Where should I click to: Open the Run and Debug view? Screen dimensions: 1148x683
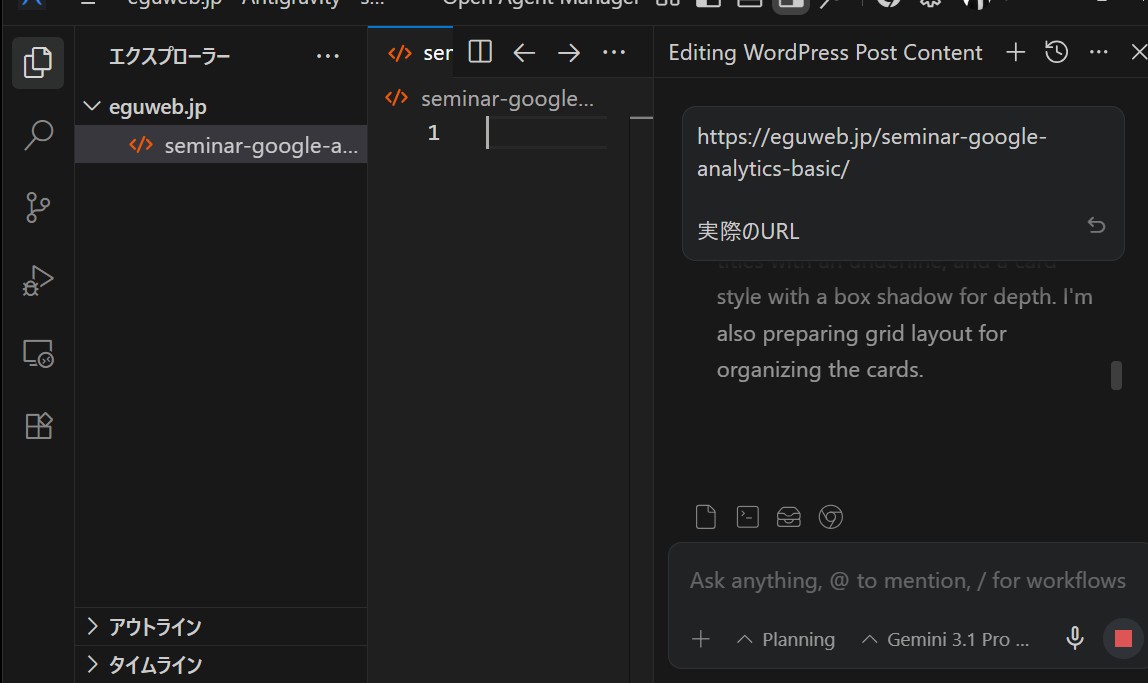click(37, 280)
